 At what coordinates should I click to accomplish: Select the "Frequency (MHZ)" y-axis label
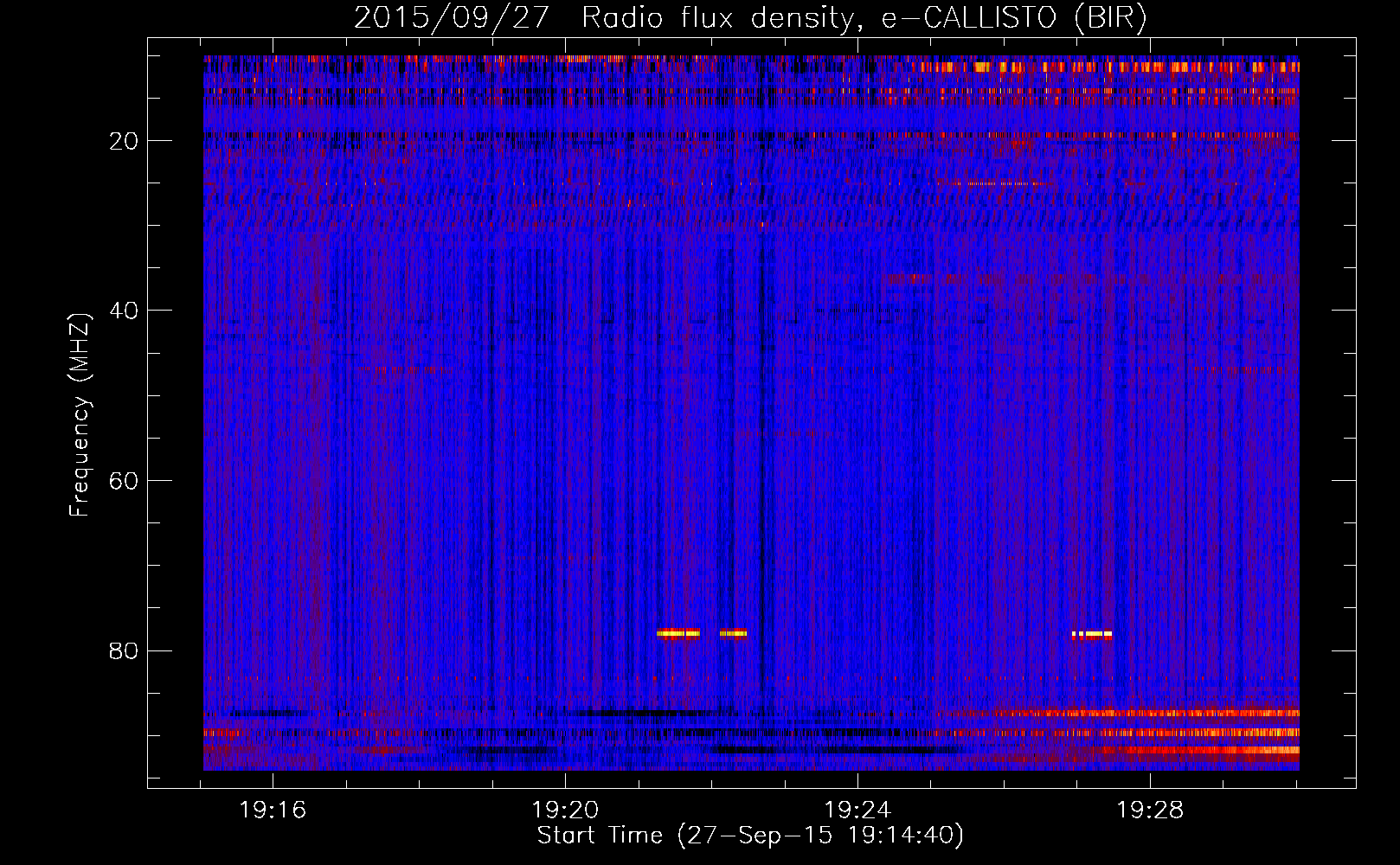80,415
